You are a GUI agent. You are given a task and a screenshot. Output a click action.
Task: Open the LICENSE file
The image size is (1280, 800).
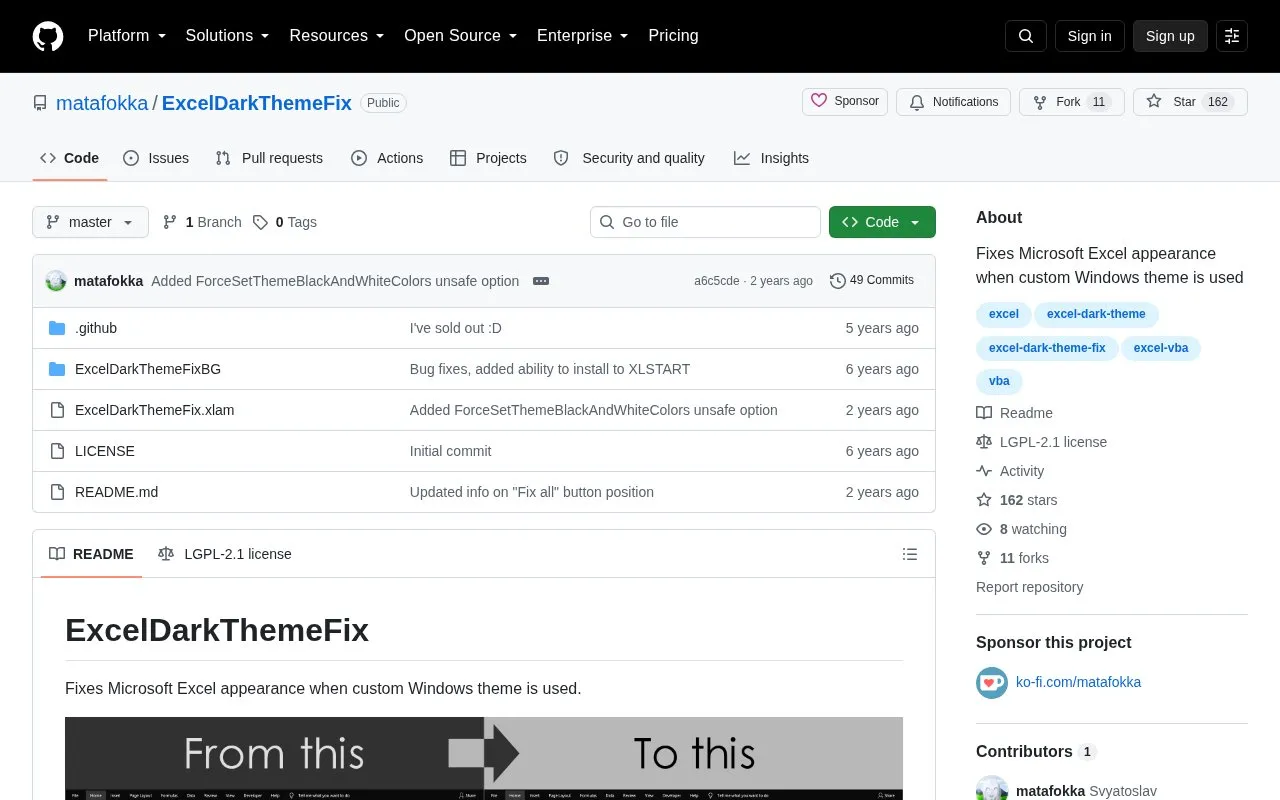[105, 451]
